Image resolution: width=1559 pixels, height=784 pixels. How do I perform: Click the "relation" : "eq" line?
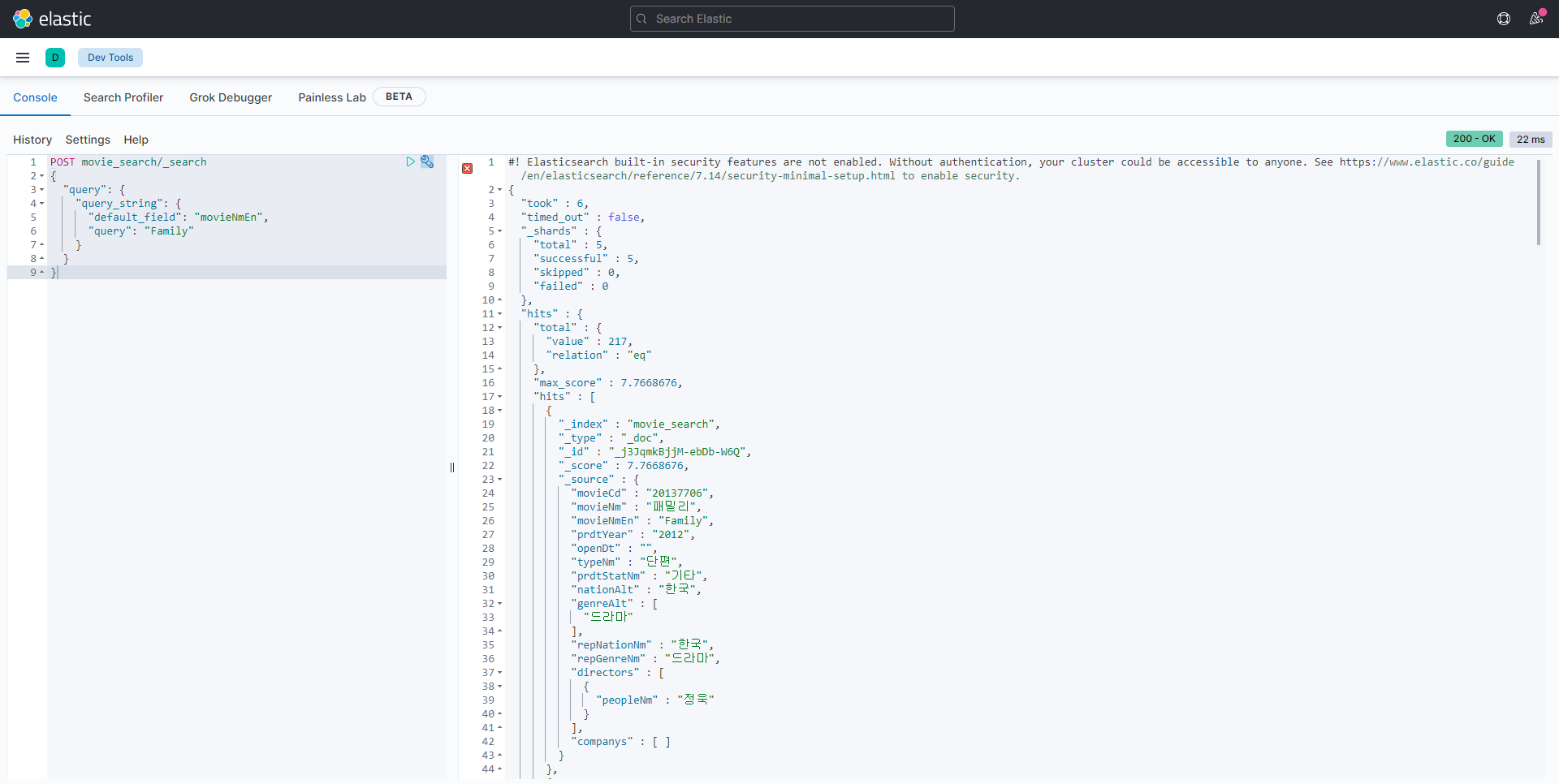pos(598,355)
